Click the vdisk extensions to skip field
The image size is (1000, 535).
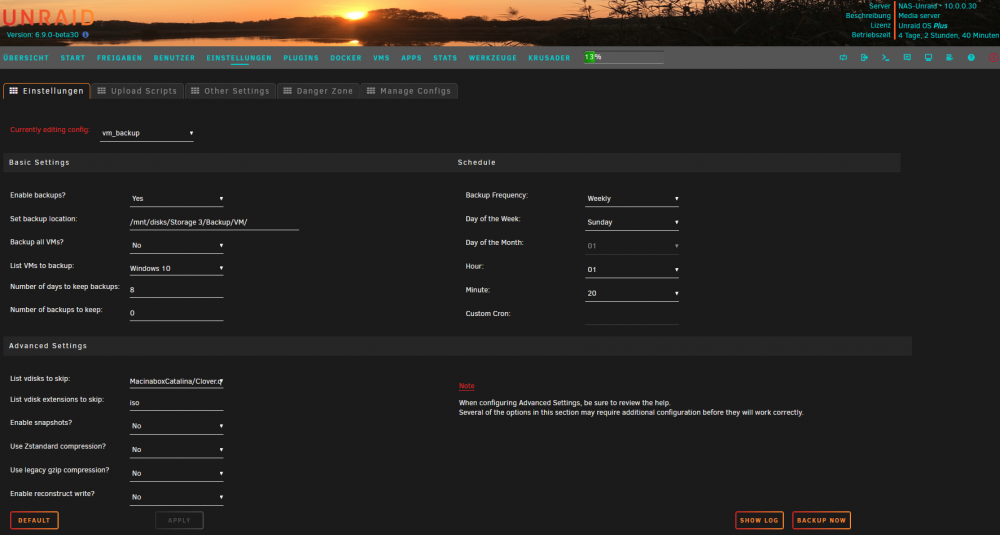coord(176,403)
